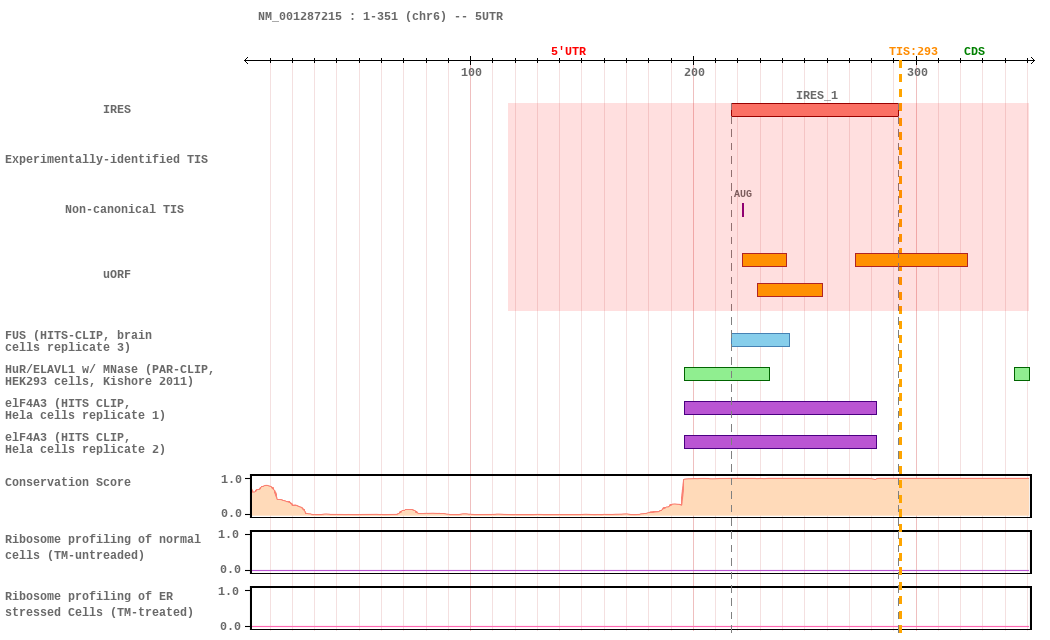The height and width of the screenshot is (640, 1050).
Task: Click the wide green HuR/ELAVL1 binding bar
Action: 726,374
